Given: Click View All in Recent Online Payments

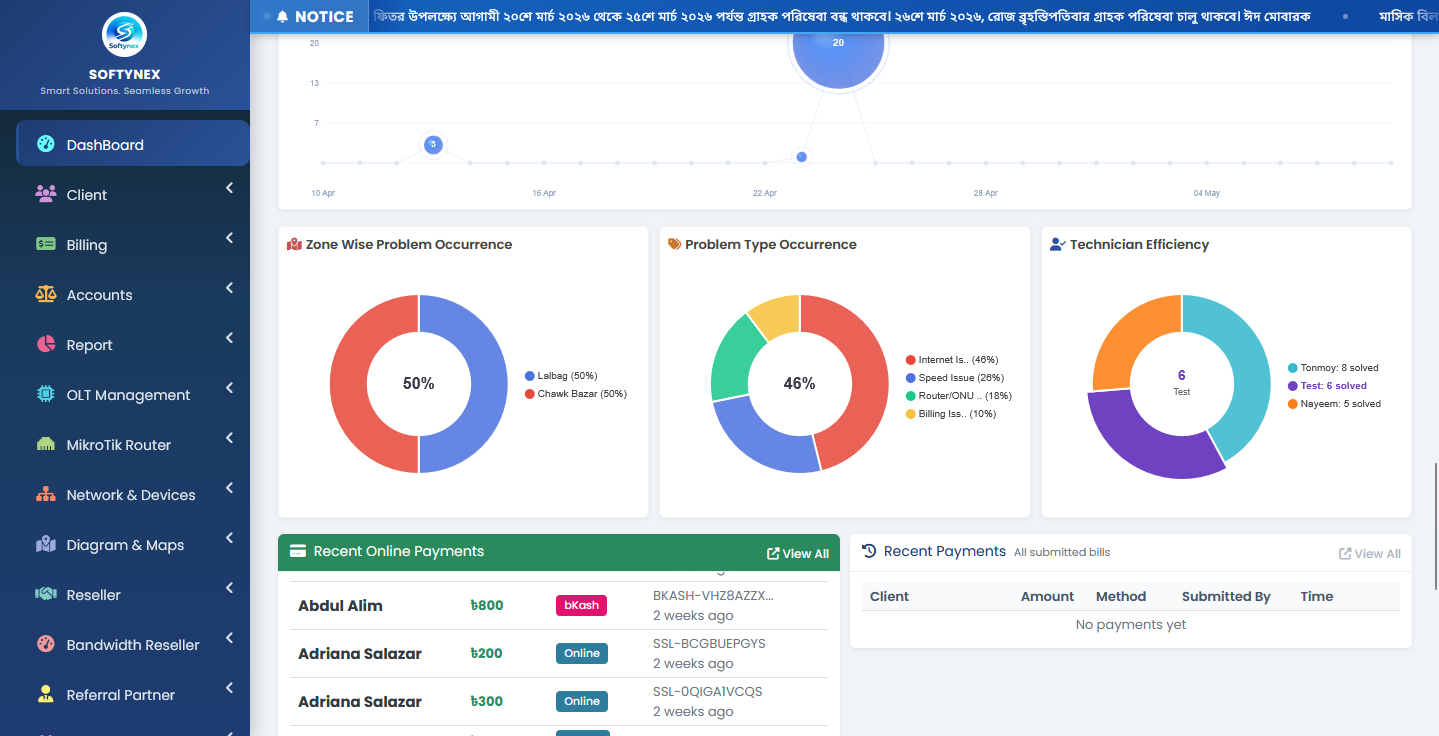Looking at the screenshot, I should 798,553.
